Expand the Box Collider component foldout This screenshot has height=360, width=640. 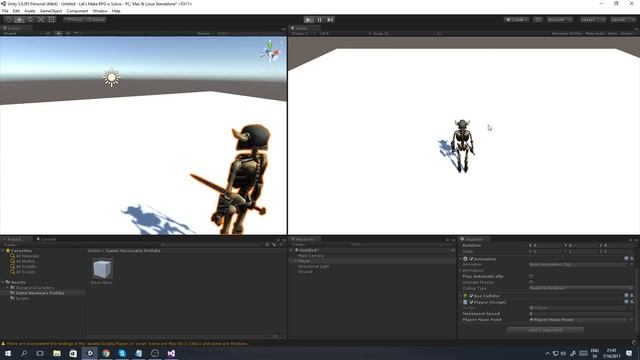pyautogui.click(x=460, y=296)
